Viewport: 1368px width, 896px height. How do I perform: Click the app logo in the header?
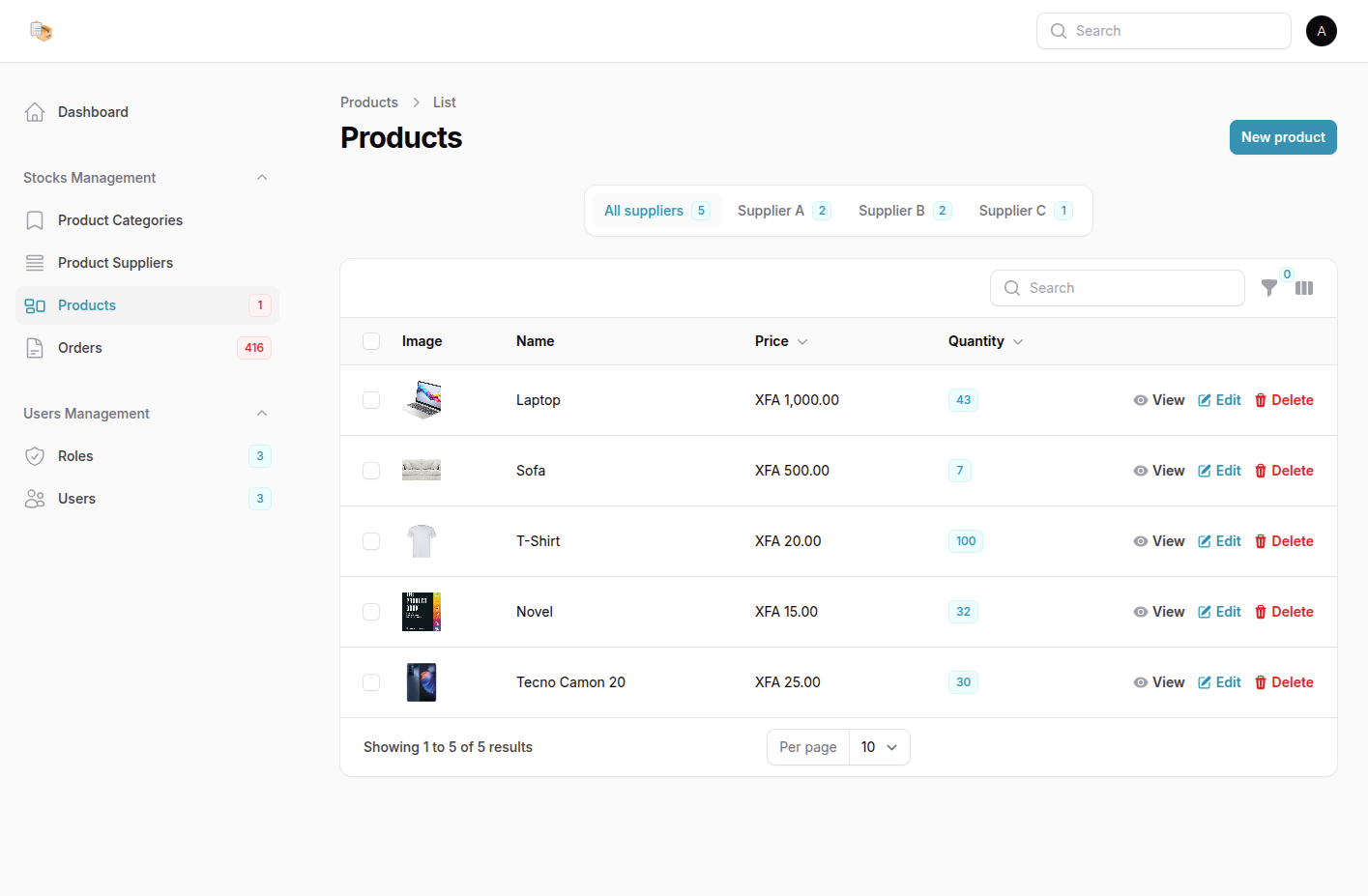click(x=41, y=31)
